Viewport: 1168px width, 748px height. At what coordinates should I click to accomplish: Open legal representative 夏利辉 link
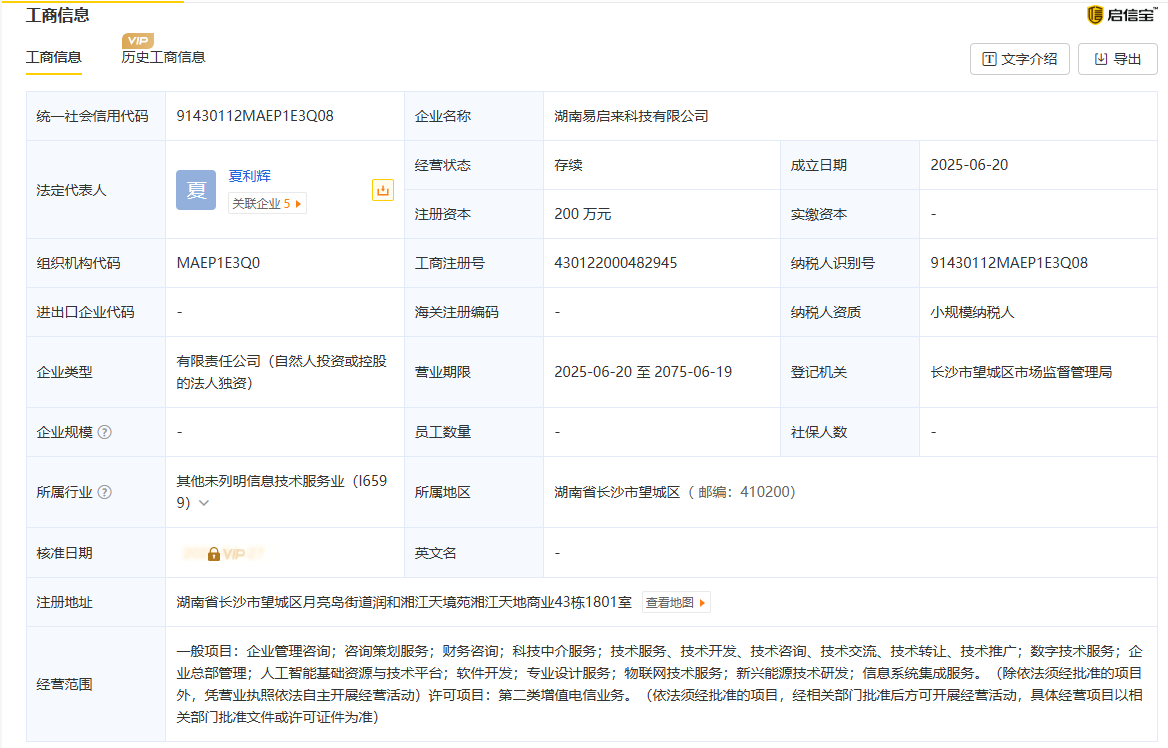tap(249, 176)
